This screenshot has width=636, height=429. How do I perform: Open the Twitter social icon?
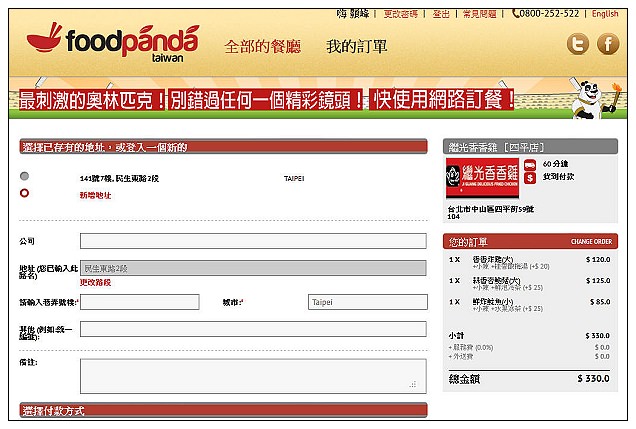click(578, 44)
